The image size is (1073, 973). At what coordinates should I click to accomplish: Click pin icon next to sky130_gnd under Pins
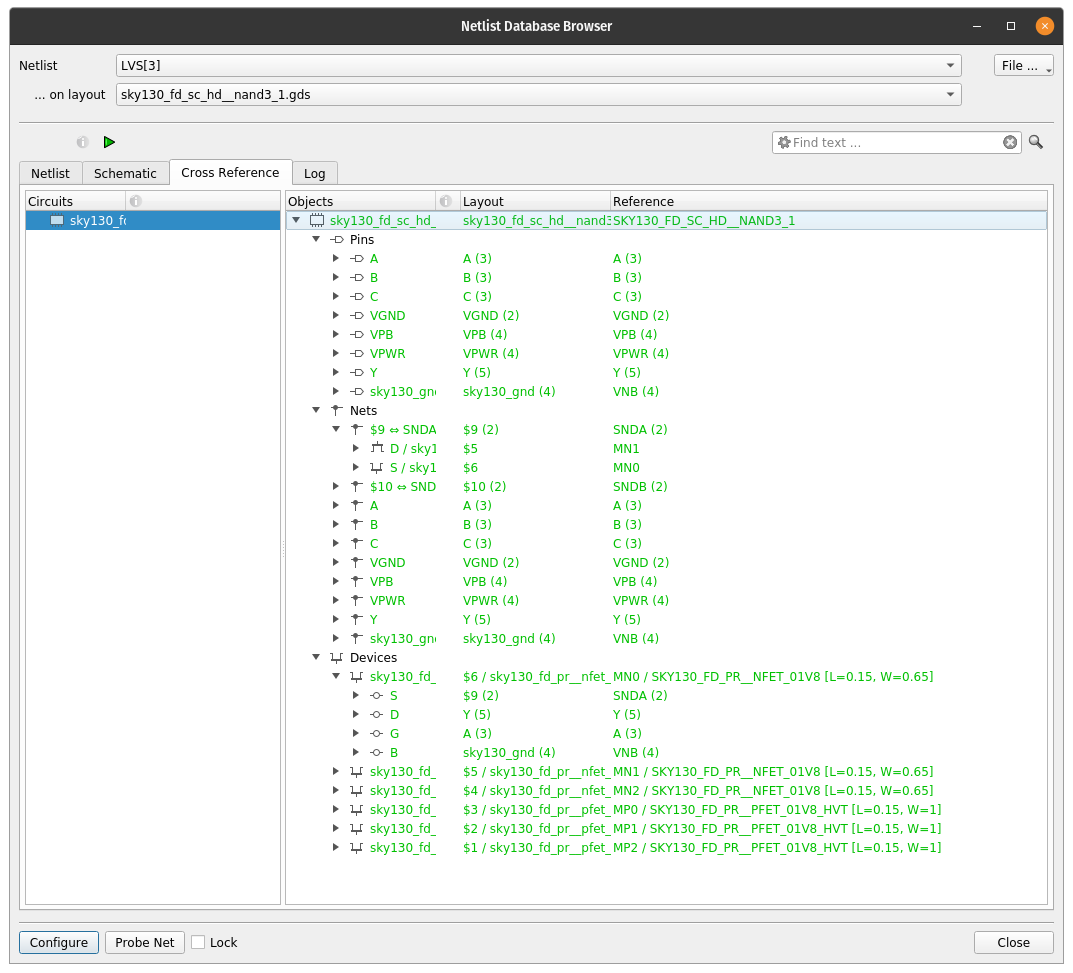tap(357, 391)
